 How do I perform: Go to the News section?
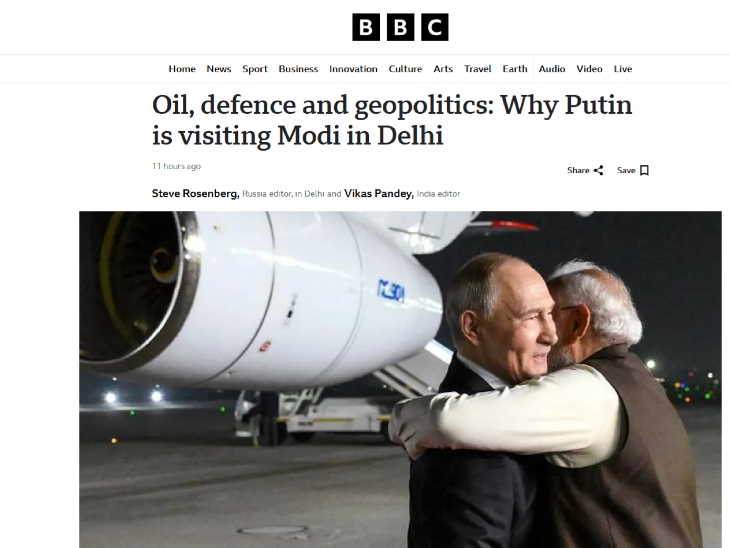219,69
